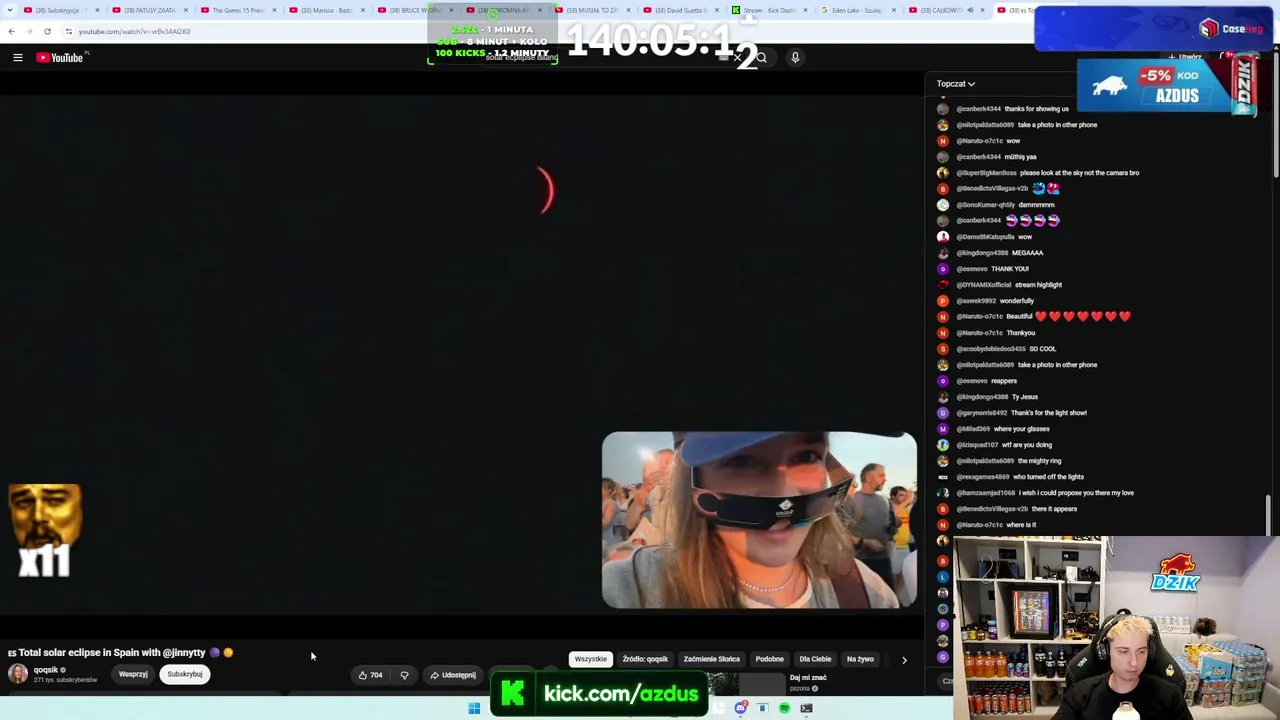Go back with the browser back arrow
The width and height of the screenshot is (1280, 720).
11,31
